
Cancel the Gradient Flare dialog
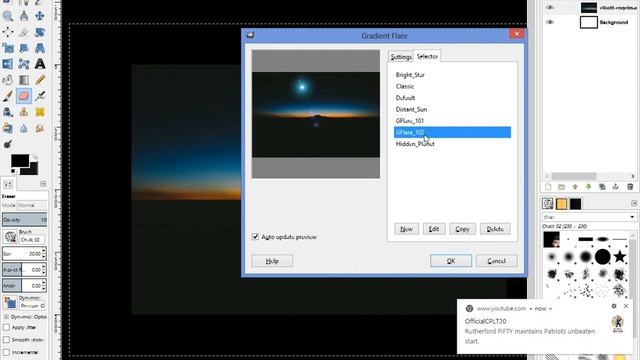click(x=496, y=261)
